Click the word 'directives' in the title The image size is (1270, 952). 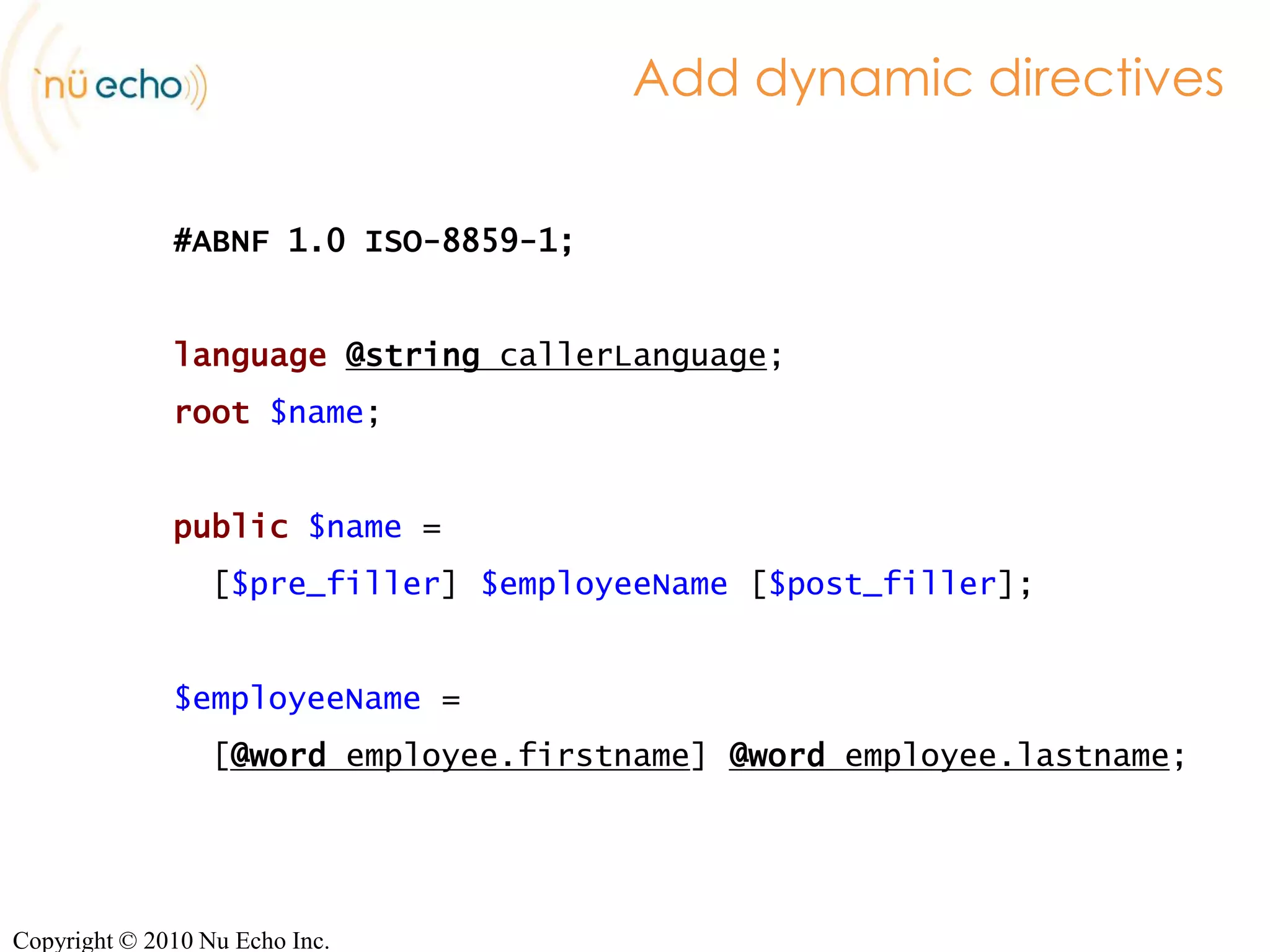pyautogui.click(x=1106, y=79)
